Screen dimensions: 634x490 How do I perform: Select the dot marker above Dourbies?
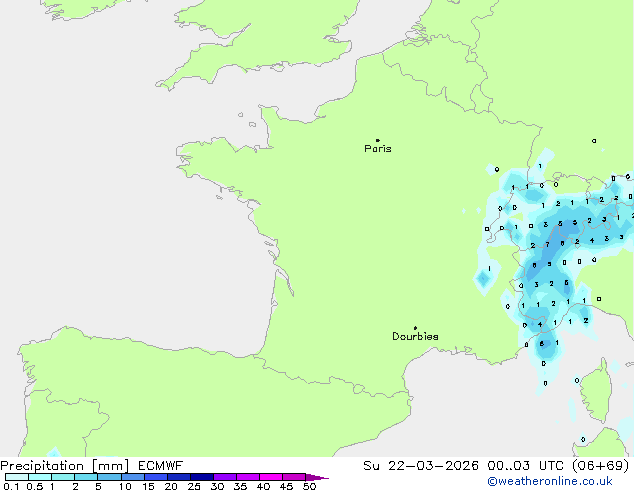[x=415, y=328]
